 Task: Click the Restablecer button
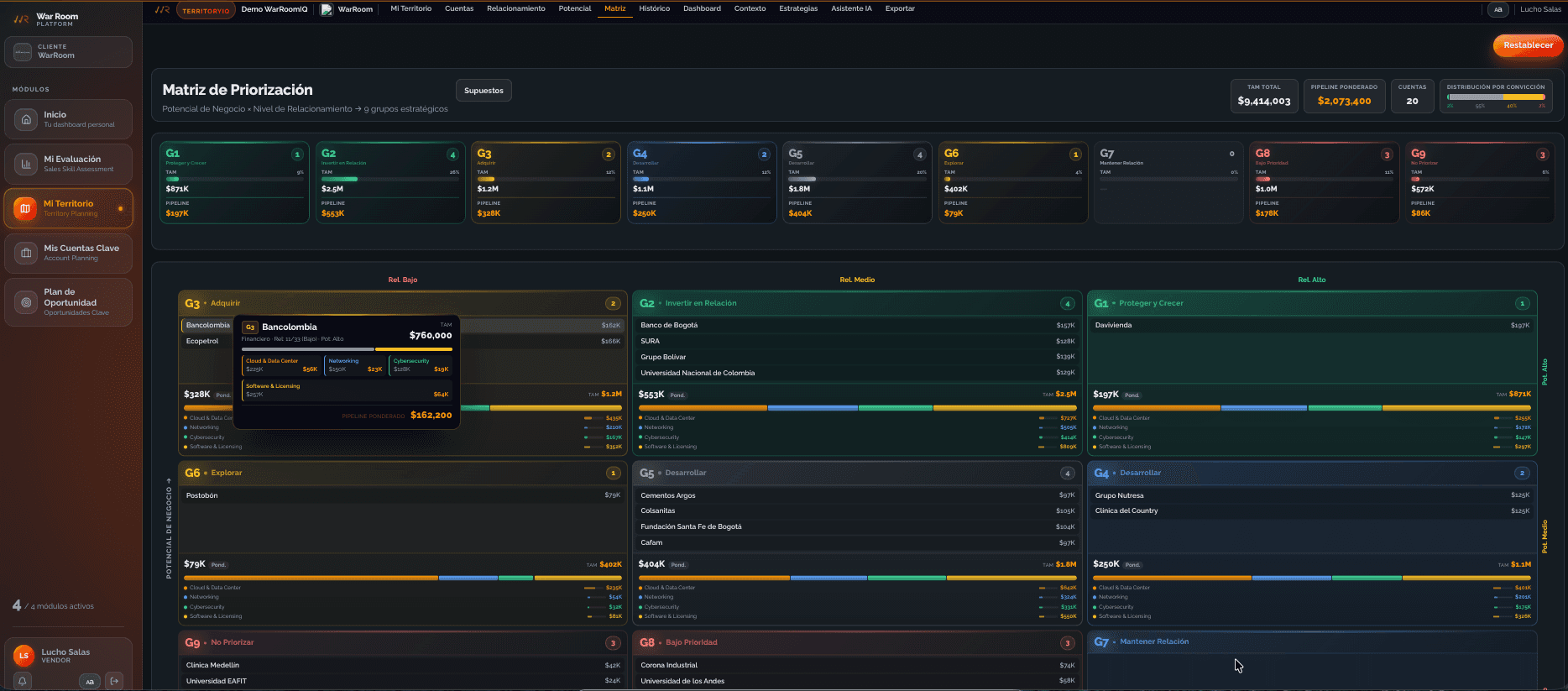tap(1529, 45)
